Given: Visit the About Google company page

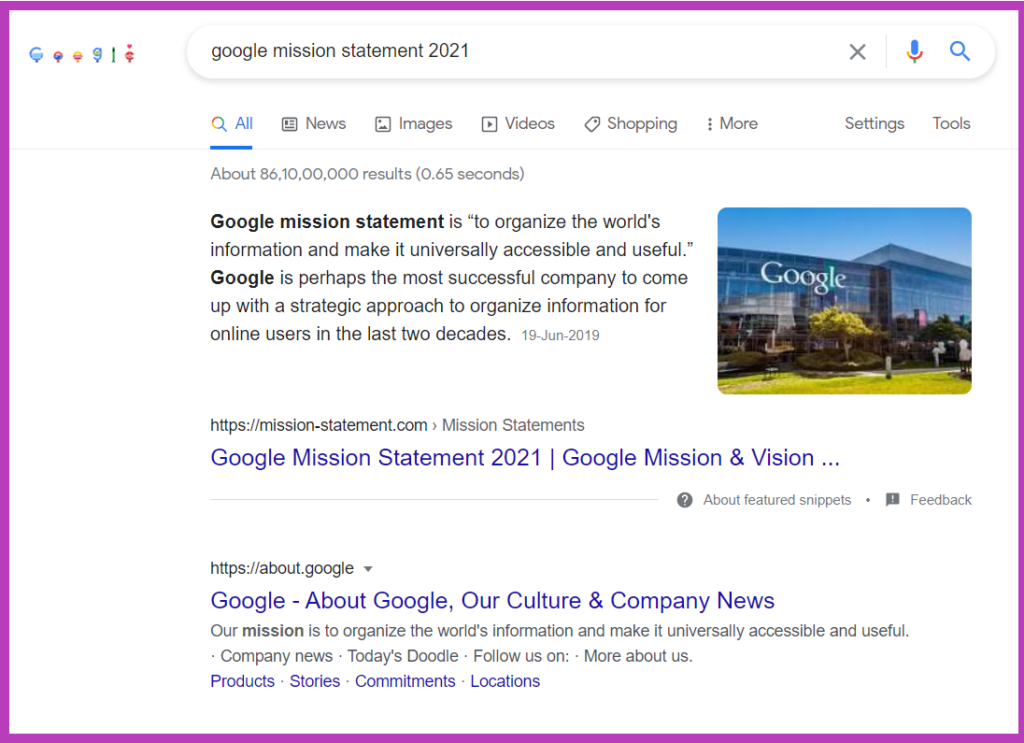Looking at the screenshot, I should point(492,600).
